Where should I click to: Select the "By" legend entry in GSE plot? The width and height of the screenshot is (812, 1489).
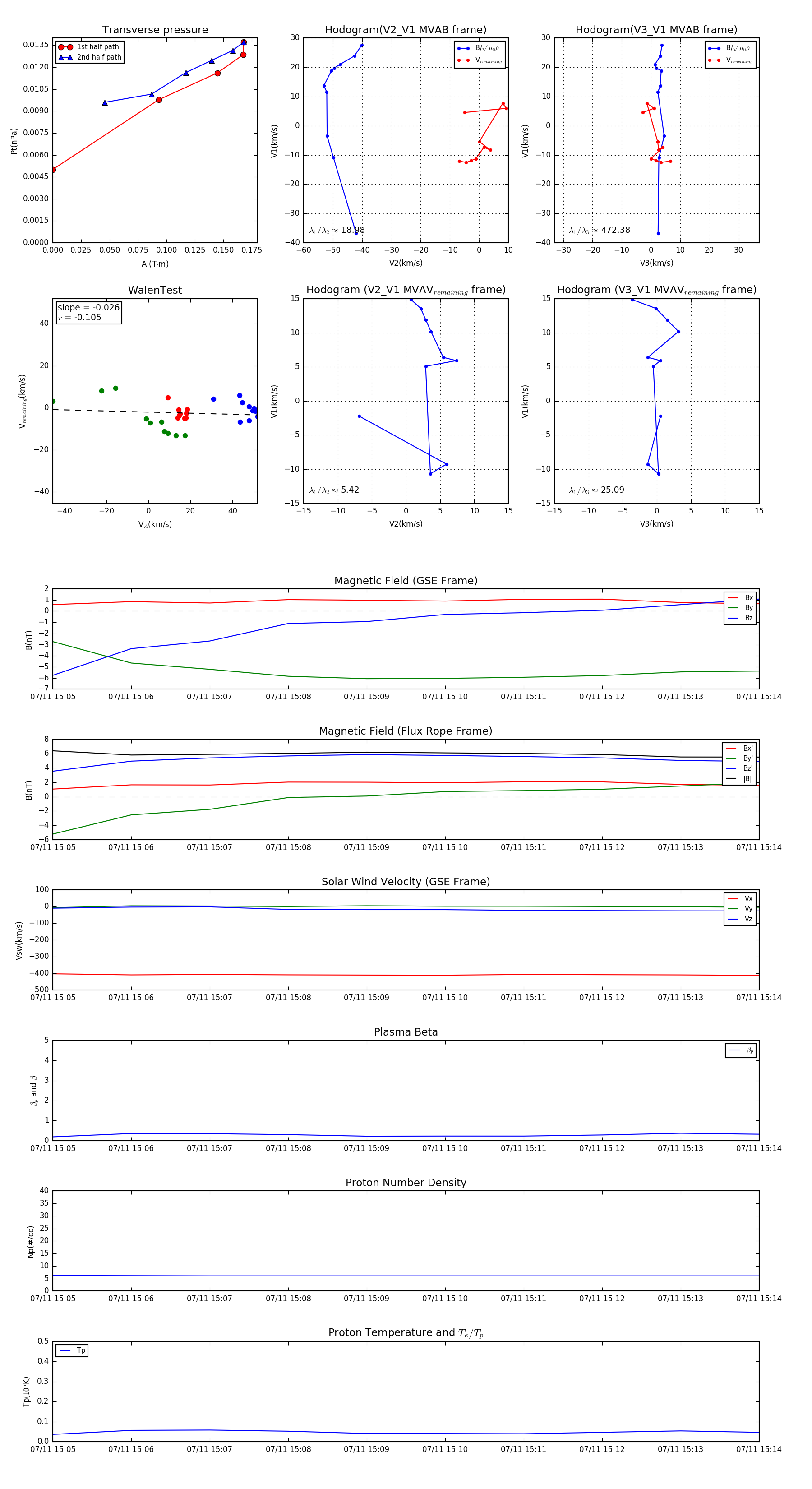(x=740, y=607)
